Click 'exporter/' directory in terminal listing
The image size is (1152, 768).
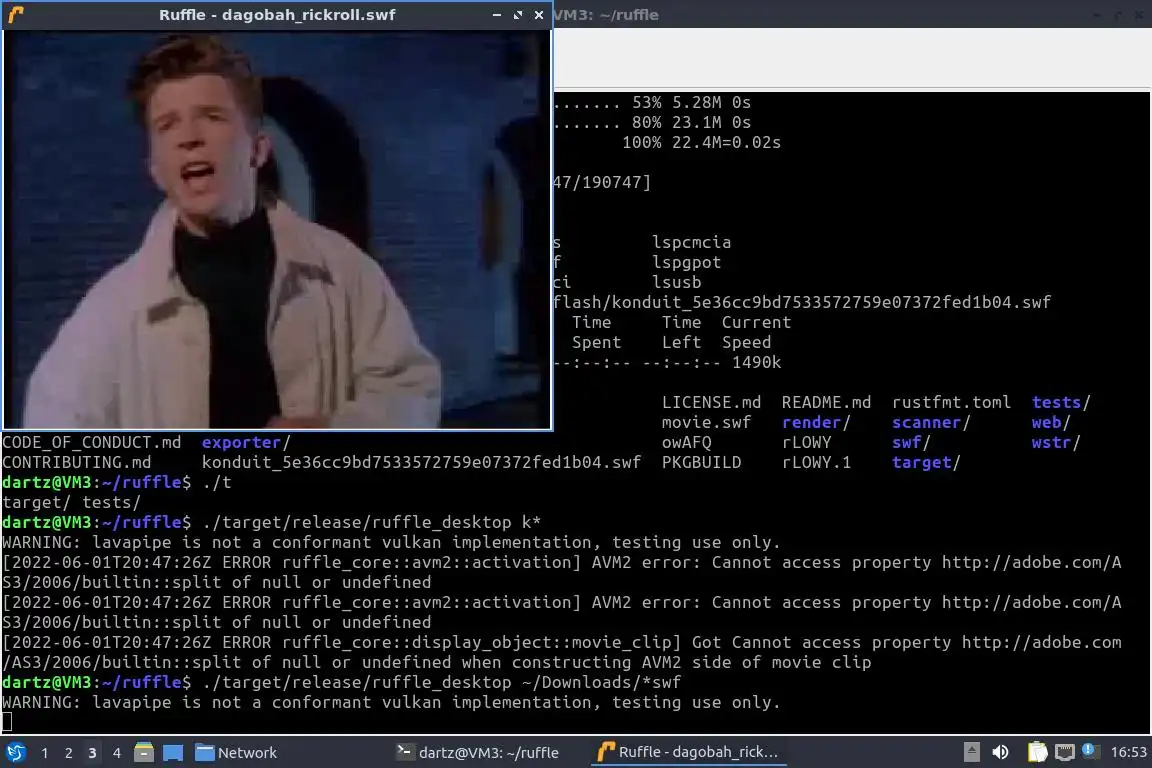point(246,442)
